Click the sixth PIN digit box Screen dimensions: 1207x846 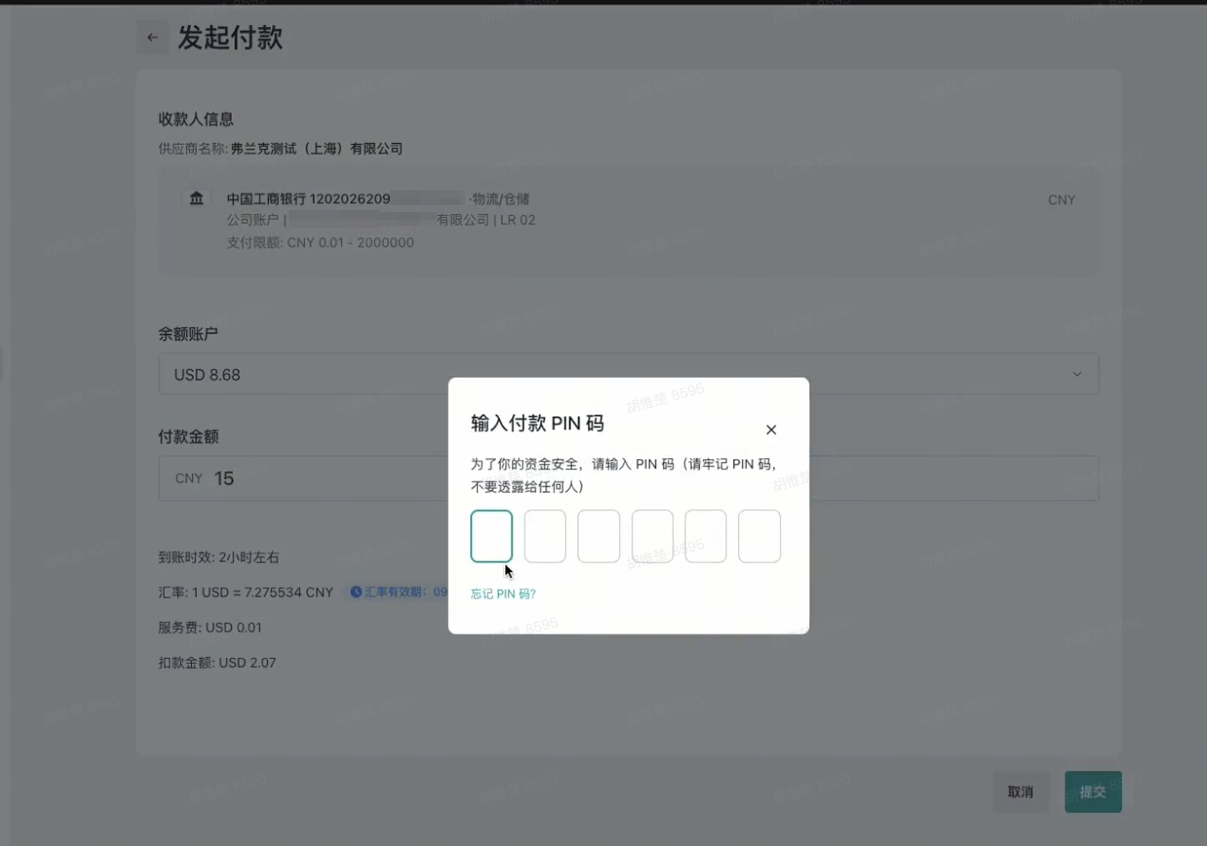point(759,536)
